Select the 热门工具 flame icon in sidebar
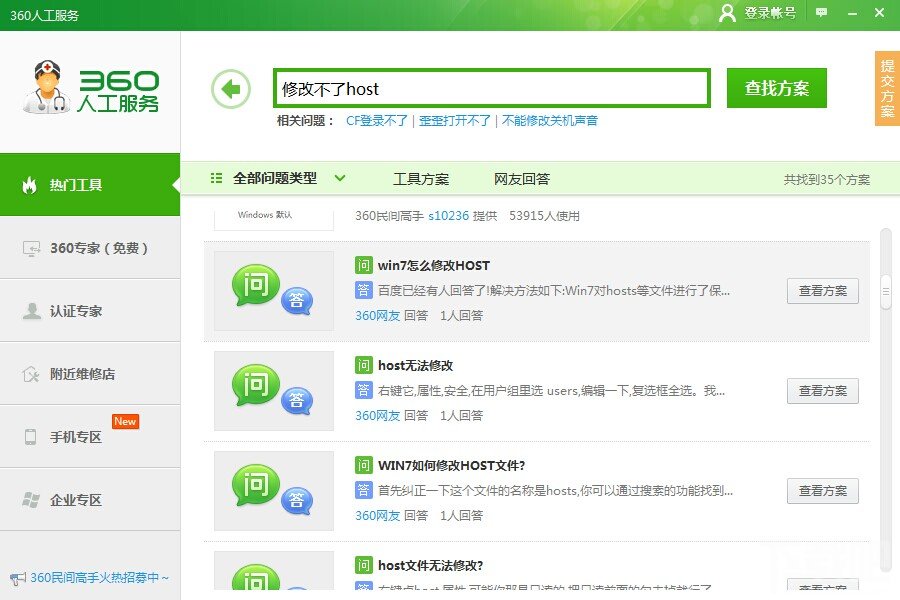900x600 pixels. click(x=28, y=185)
